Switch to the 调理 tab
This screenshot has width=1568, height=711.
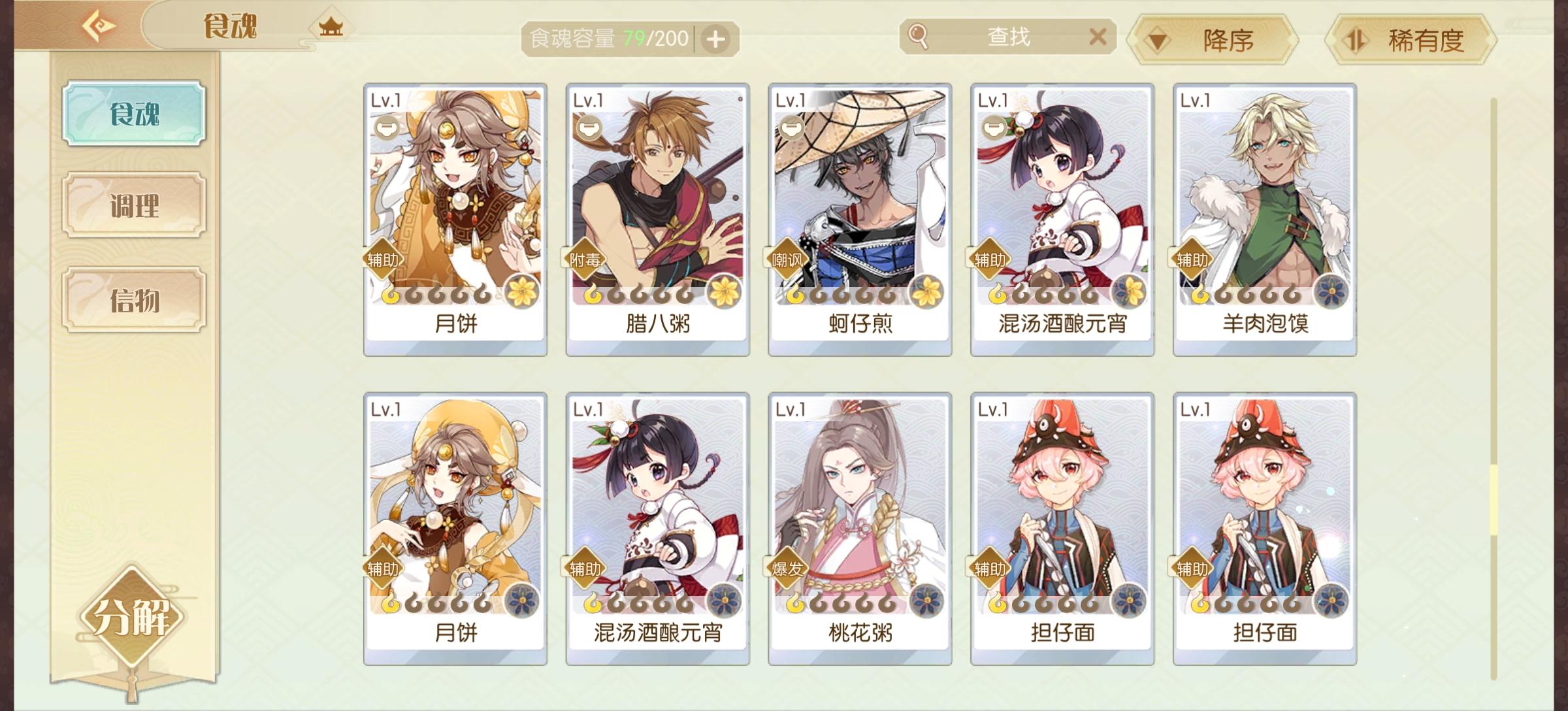tap(135, 206)
